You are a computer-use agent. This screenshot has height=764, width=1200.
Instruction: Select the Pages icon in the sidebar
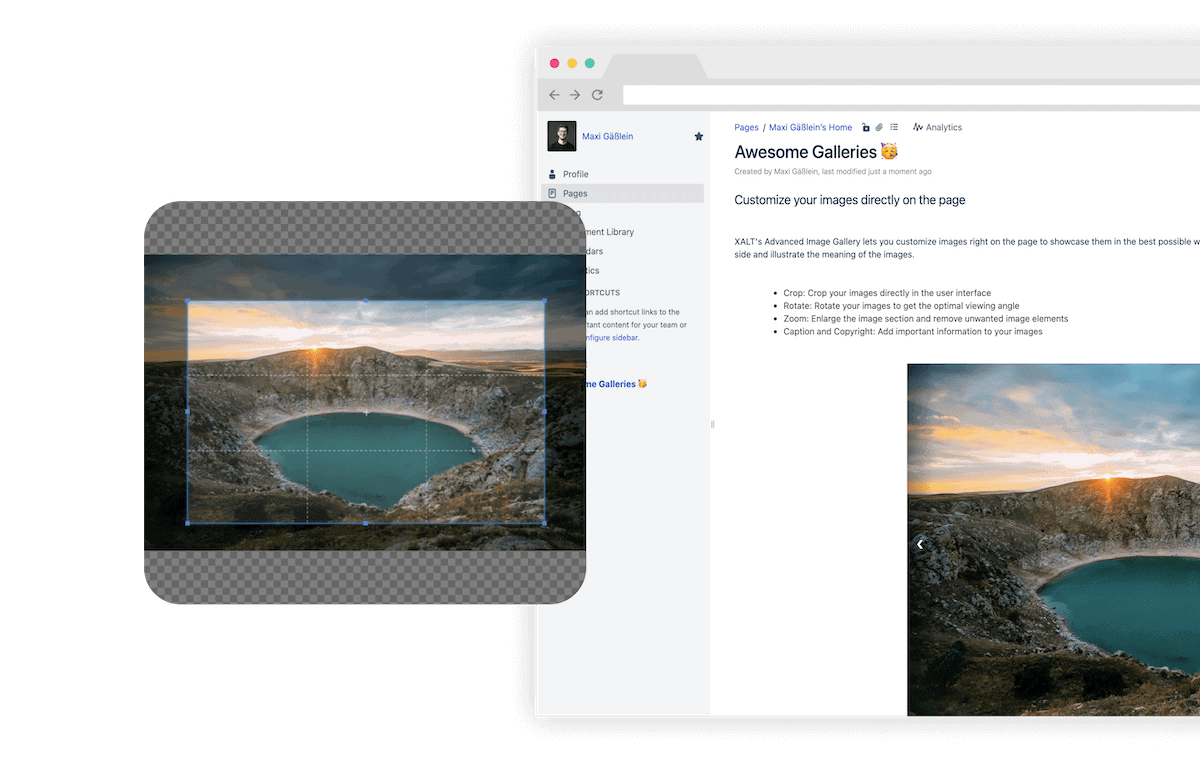tap(552, 193)
